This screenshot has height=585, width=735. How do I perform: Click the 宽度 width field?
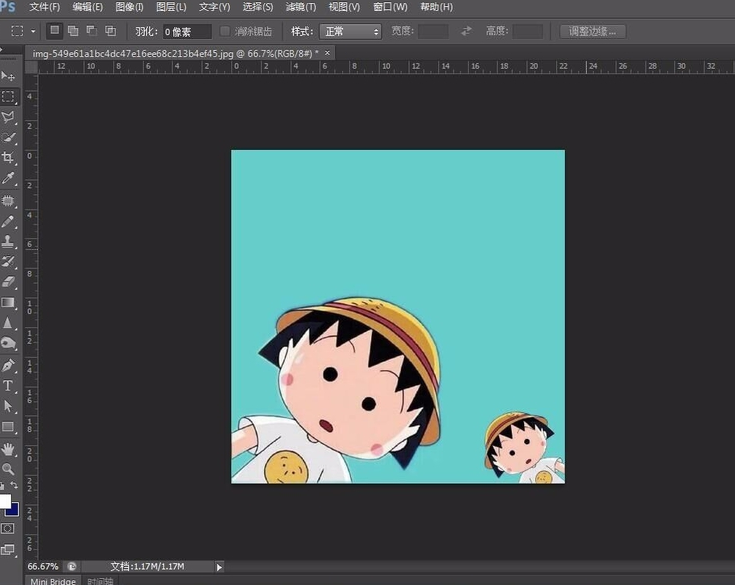point(433,31)
